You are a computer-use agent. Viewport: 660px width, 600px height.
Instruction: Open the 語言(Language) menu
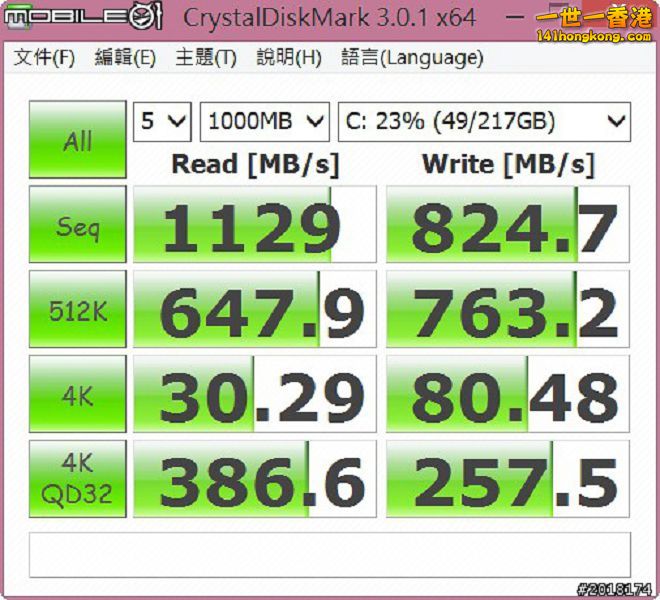click(x=412, y=58)
